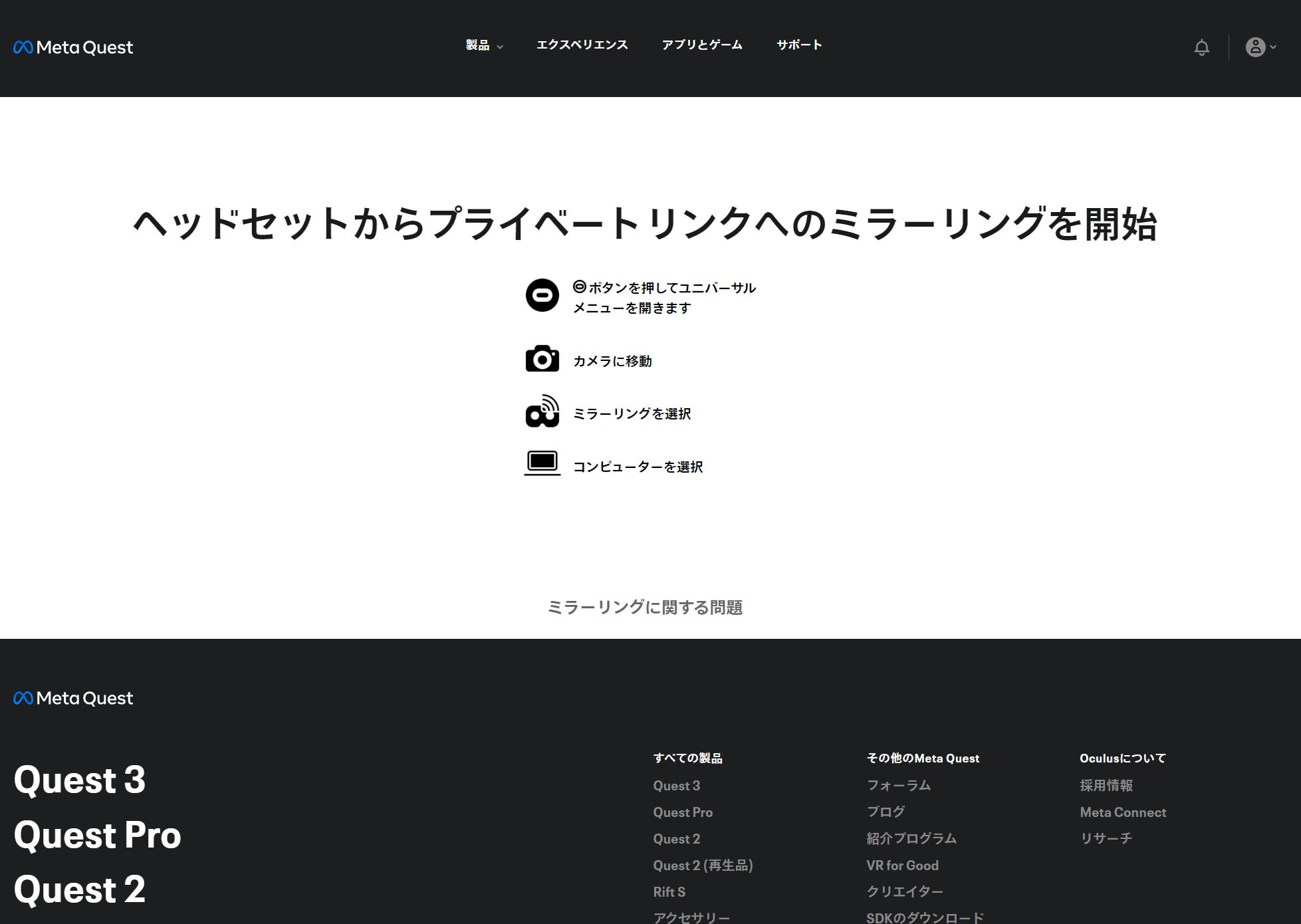This screenshot has height=924, width=1301.
Task: Open the 採用情報 careers link
Action: coord(1106,786)
